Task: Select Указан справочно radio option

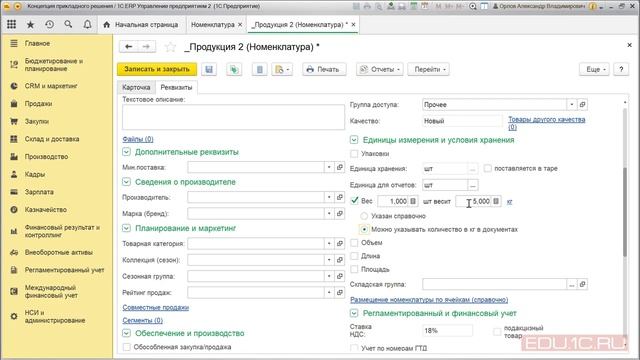Action: [x=364, y=216]
